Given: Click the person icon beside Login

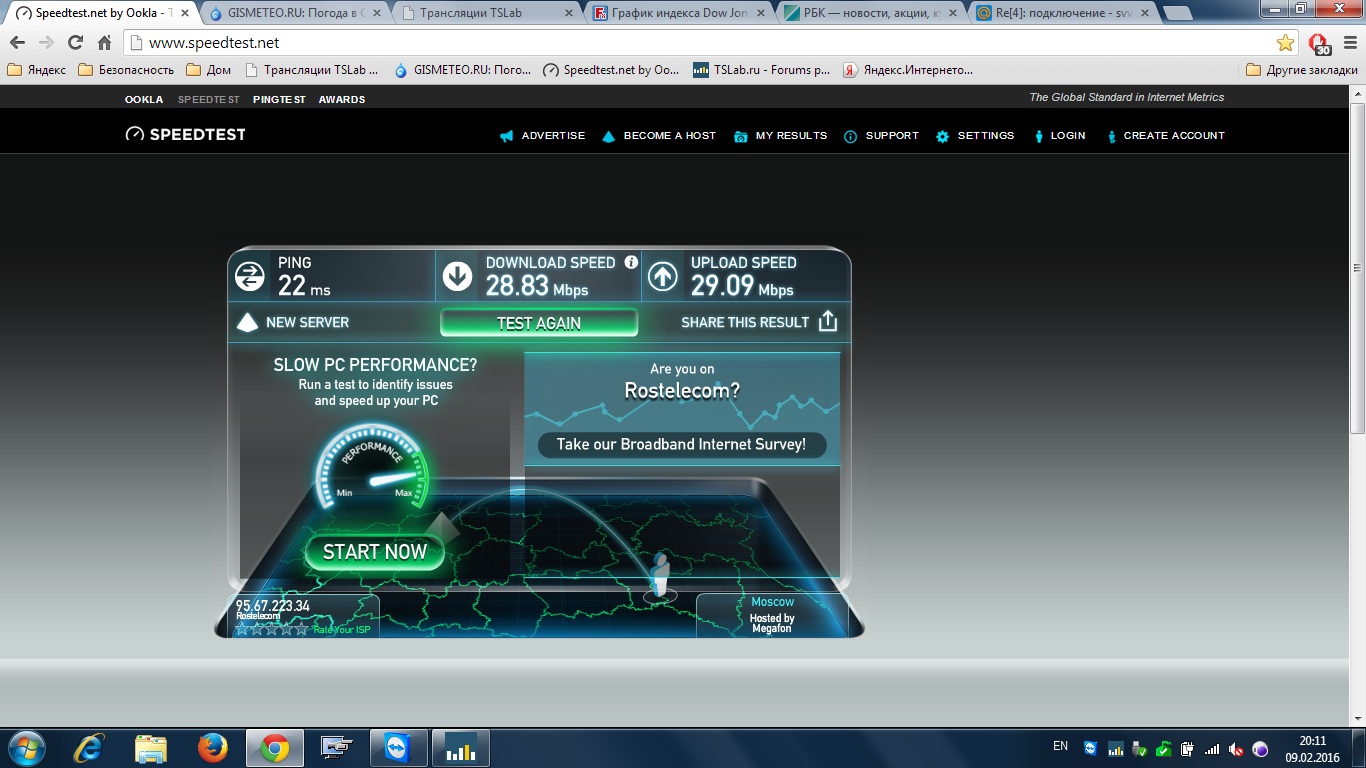Looking at the screenshot, I should click(x=1040, y=136).
